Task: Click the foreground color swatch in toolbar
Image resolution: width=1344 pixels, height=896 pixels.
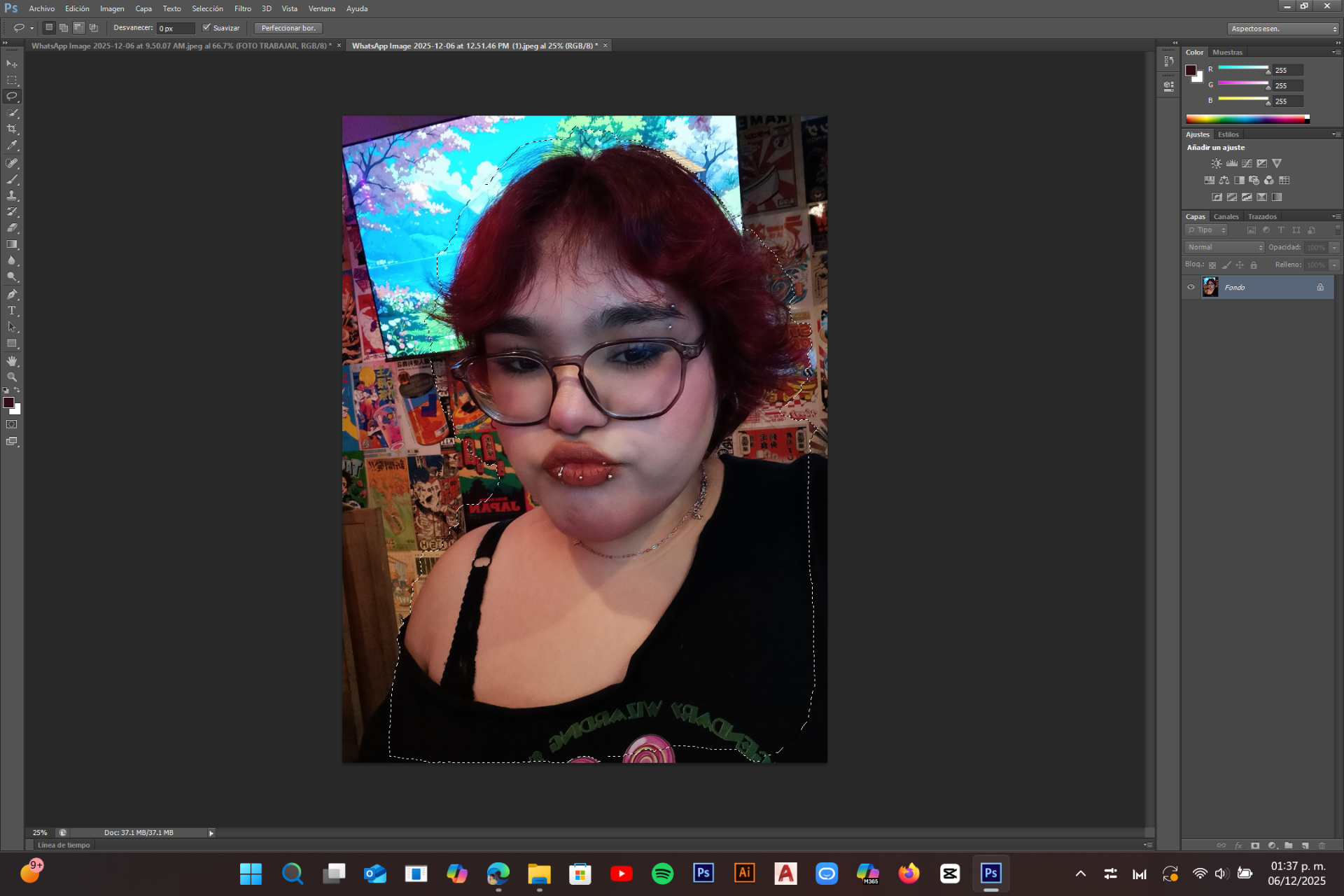Action: click(x=8, y=402)
